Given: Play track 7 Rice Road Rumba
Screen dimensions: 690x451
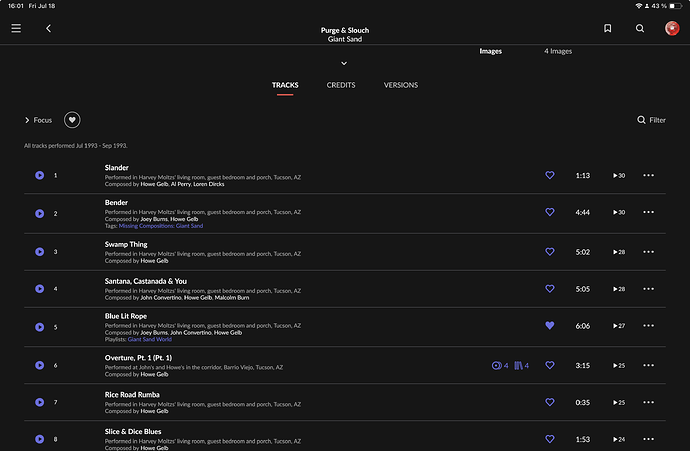Looking at the screenshot, I should coord(40,403).
